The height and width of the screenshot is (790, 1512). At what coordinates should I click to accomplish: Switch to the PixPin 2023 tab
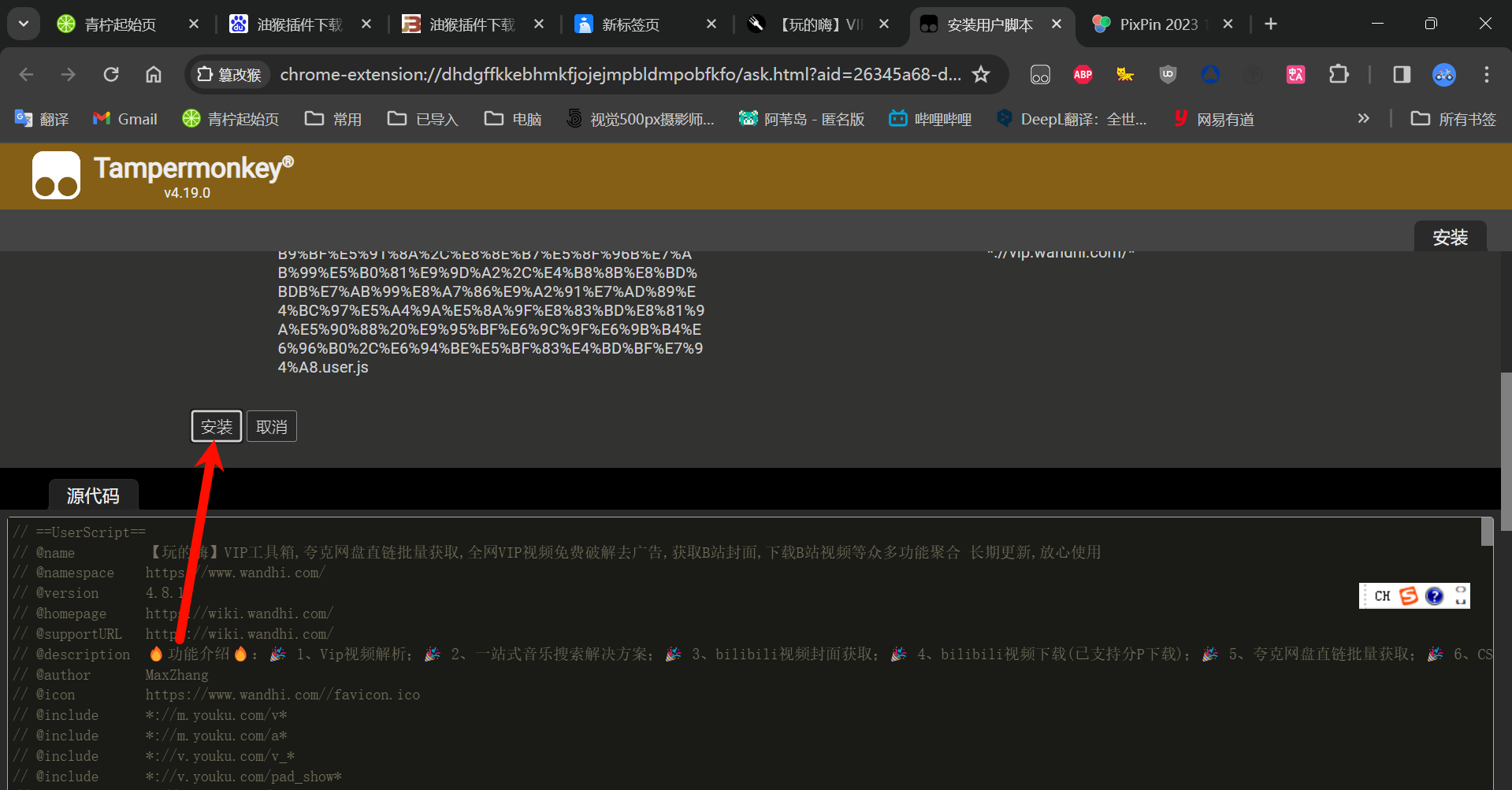pyautogui.click(x=1158, y=24)
